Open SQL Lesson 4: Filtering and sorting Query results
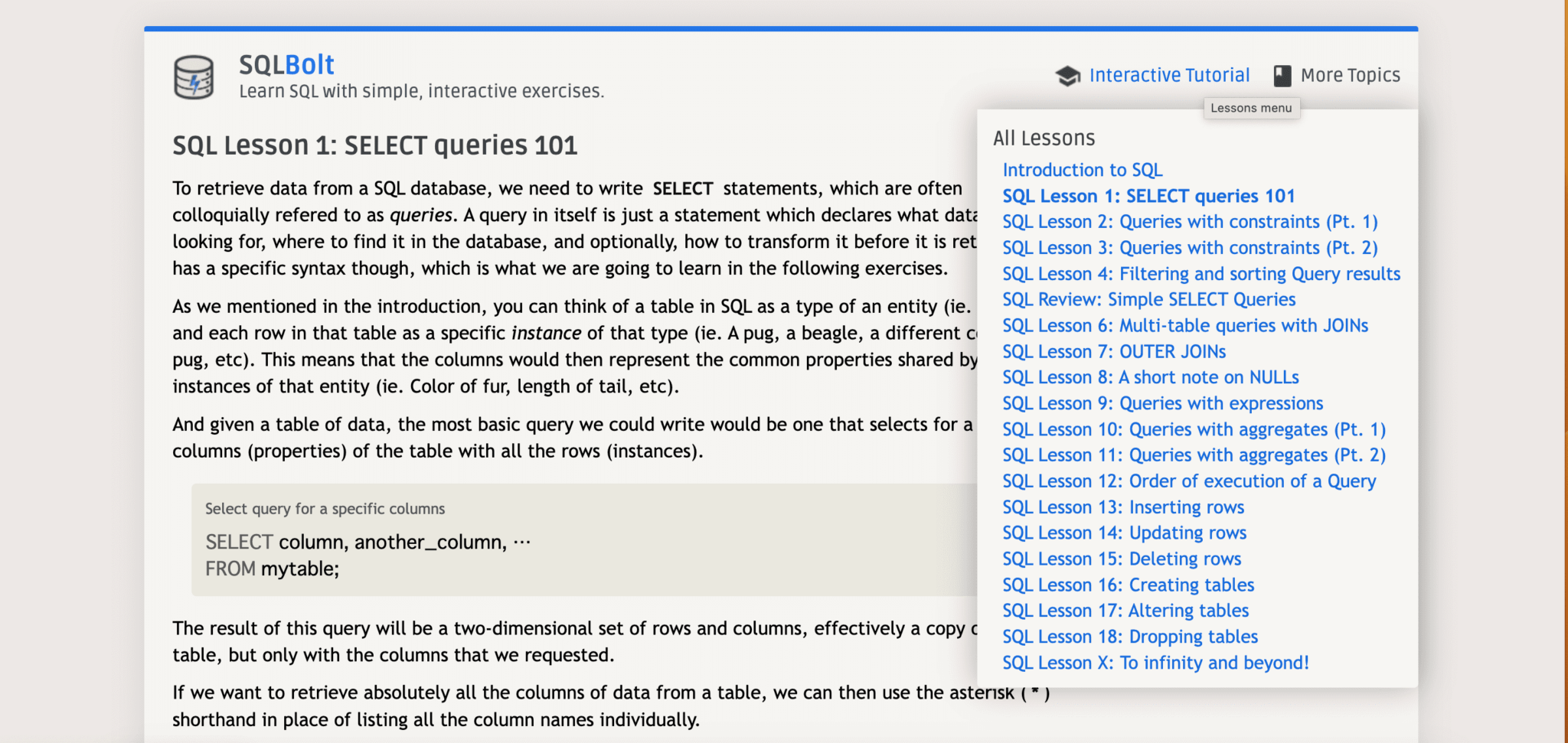This screenshot has width=1568, height=743. pos(1200,273)
